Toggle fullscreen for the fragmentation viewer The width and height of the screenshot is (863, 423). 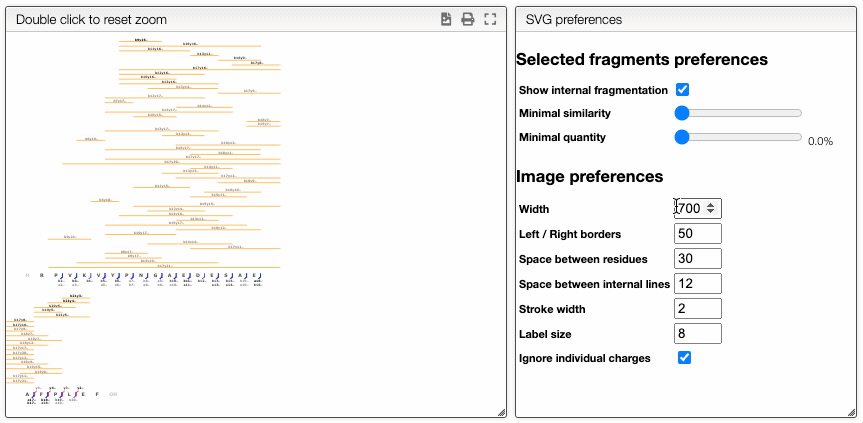(490, 20)
